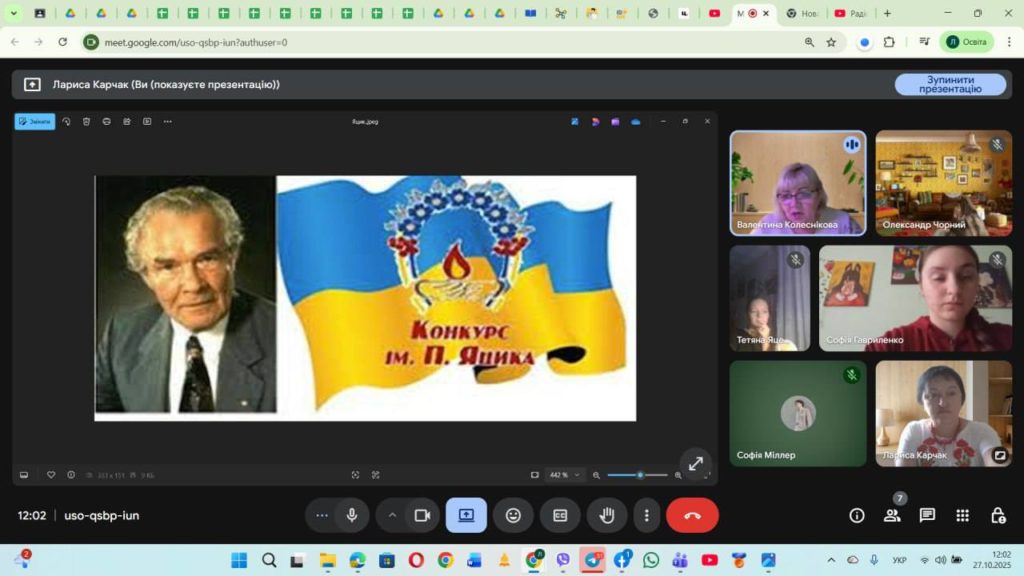Click the raise hand icon
This screenshot has height=576, width=1024.
607,515
